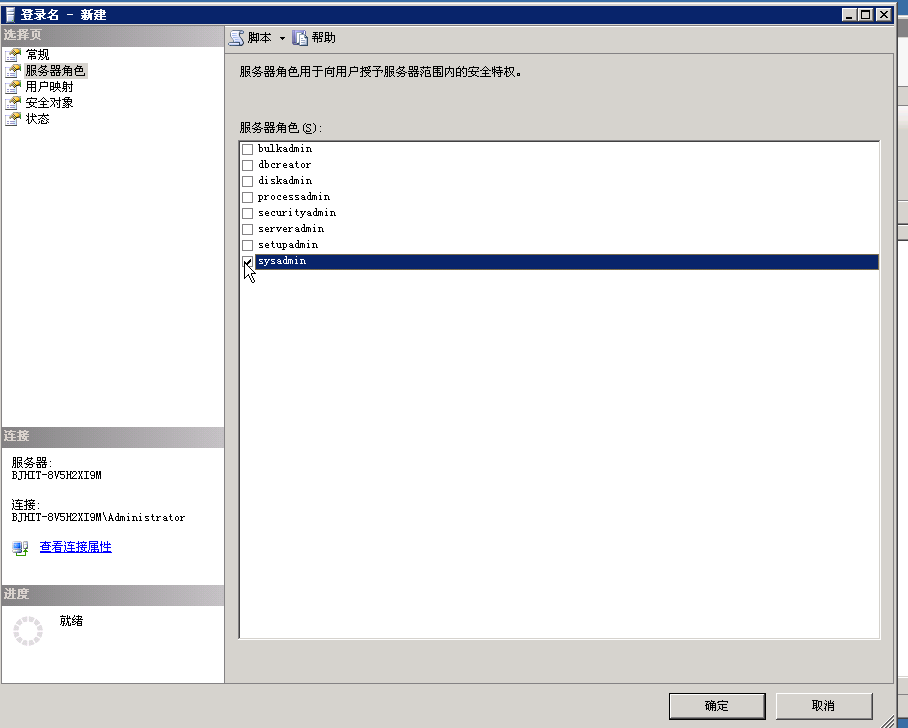Click the 确定 button

pyautogui.click(x=717, y=706)
